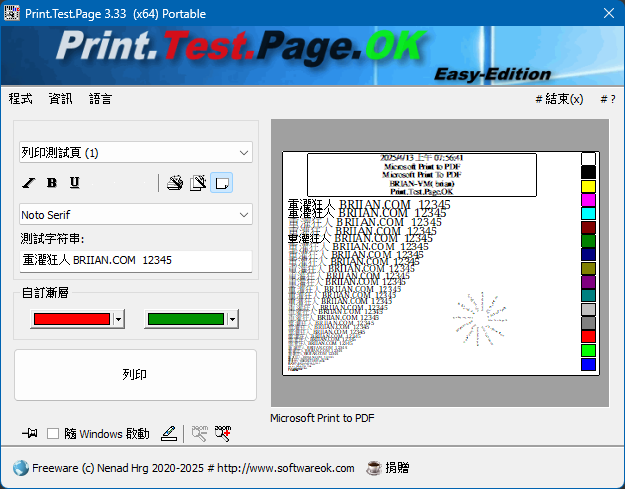Click the green gradient color swatch
The width and height of the screenshot is (625, 489).
[184, 319]
